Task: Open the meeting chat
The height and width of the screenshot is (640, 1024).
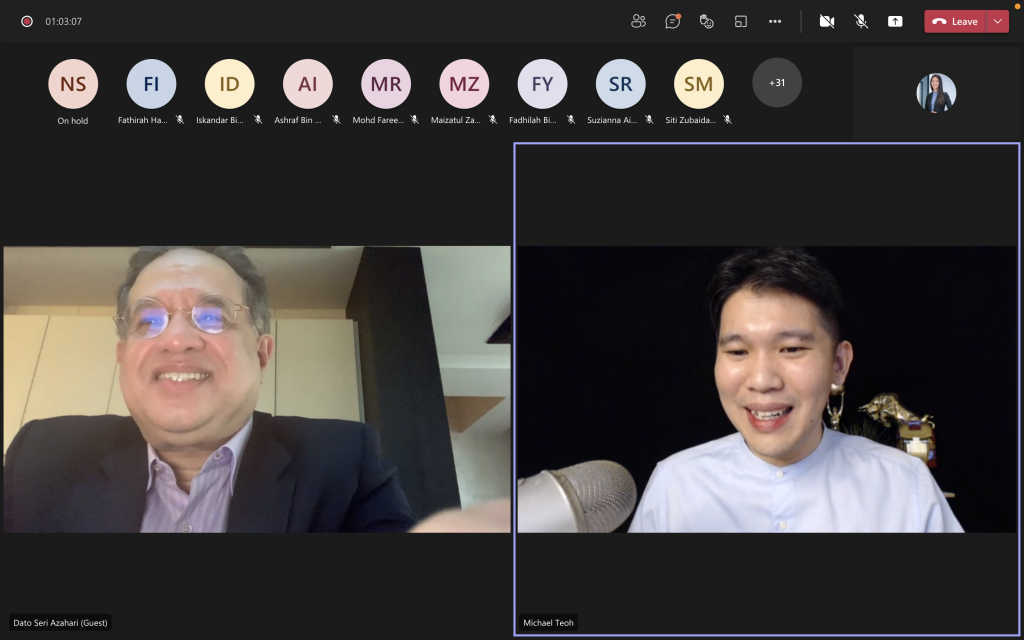Action: coord(673,21)
